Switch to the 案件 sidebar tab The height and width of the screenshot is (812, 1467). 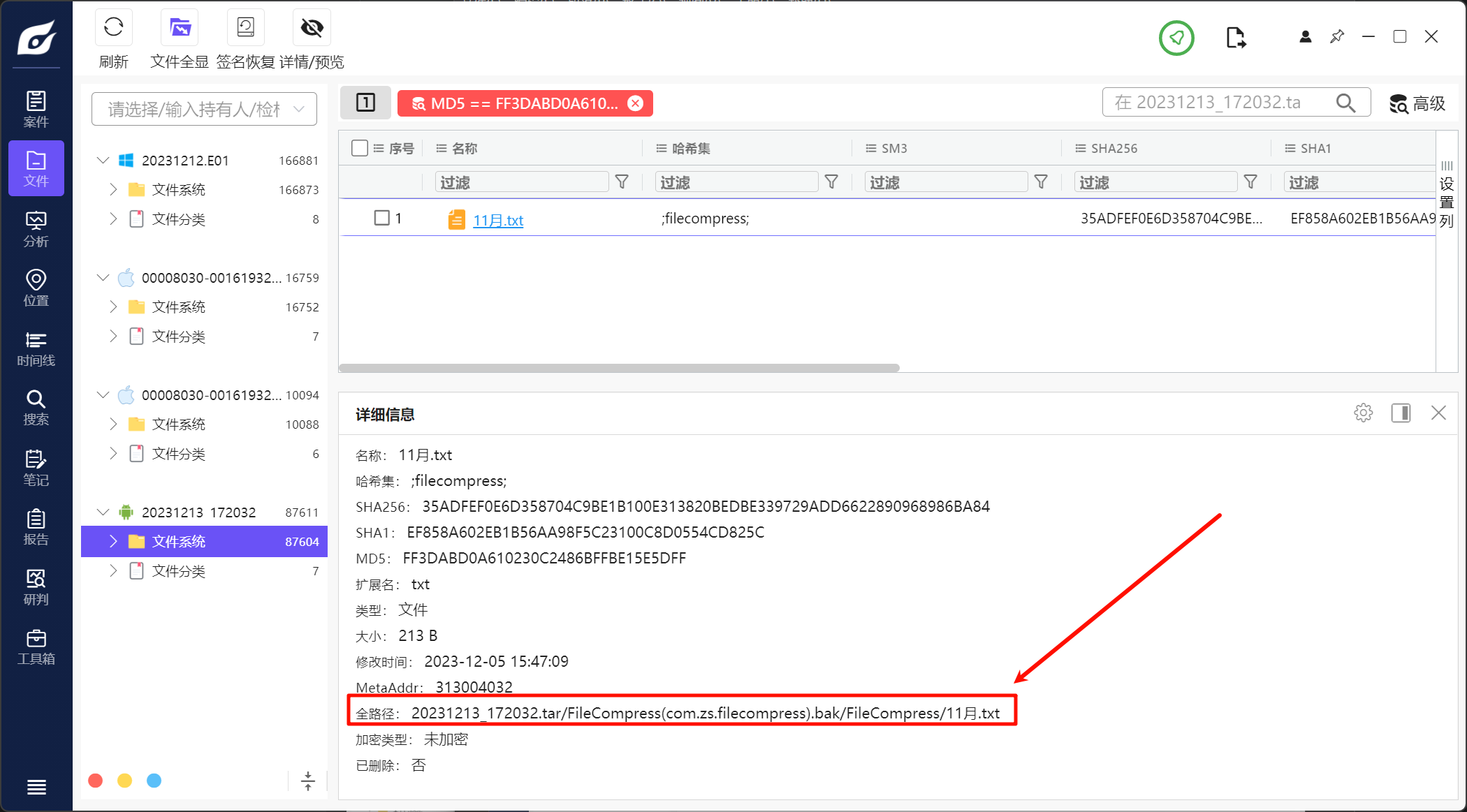pyautogui.click(x=36, y=110)
